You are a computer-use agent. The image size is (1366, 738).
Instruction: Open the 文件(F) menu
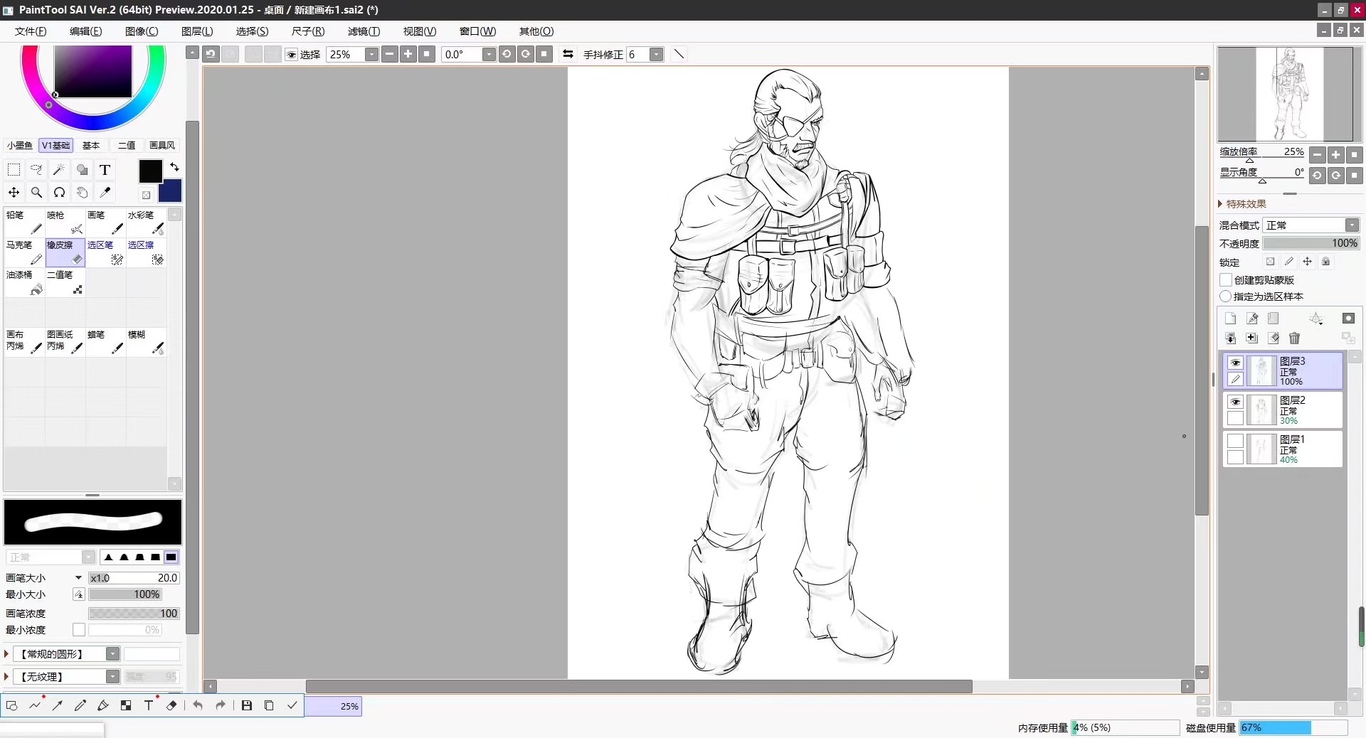pyautogui.click(x=31, y=31)
